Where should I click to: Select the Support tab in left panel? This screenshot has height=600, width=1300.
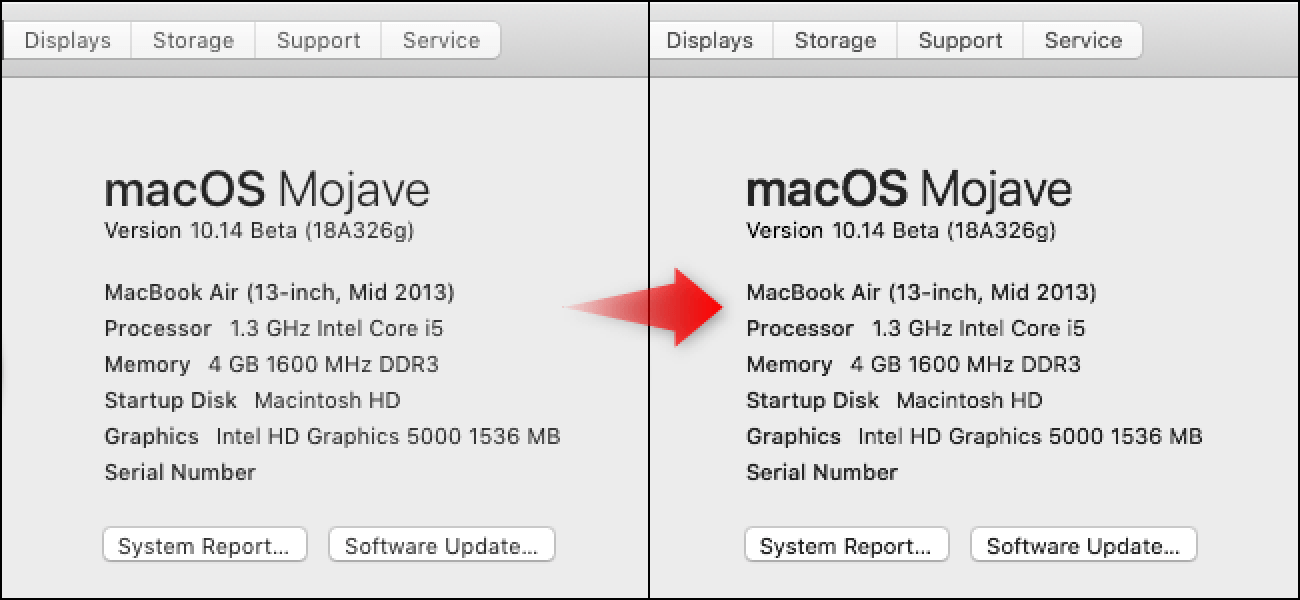pos(318,41)
